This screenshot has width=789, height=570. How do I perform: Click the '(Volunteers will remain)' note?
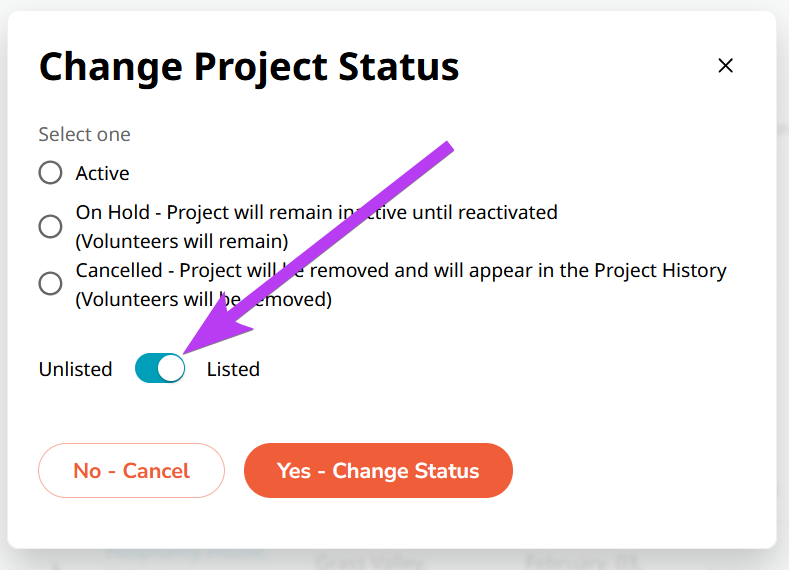pyautogui.click(x=182, y=241)
